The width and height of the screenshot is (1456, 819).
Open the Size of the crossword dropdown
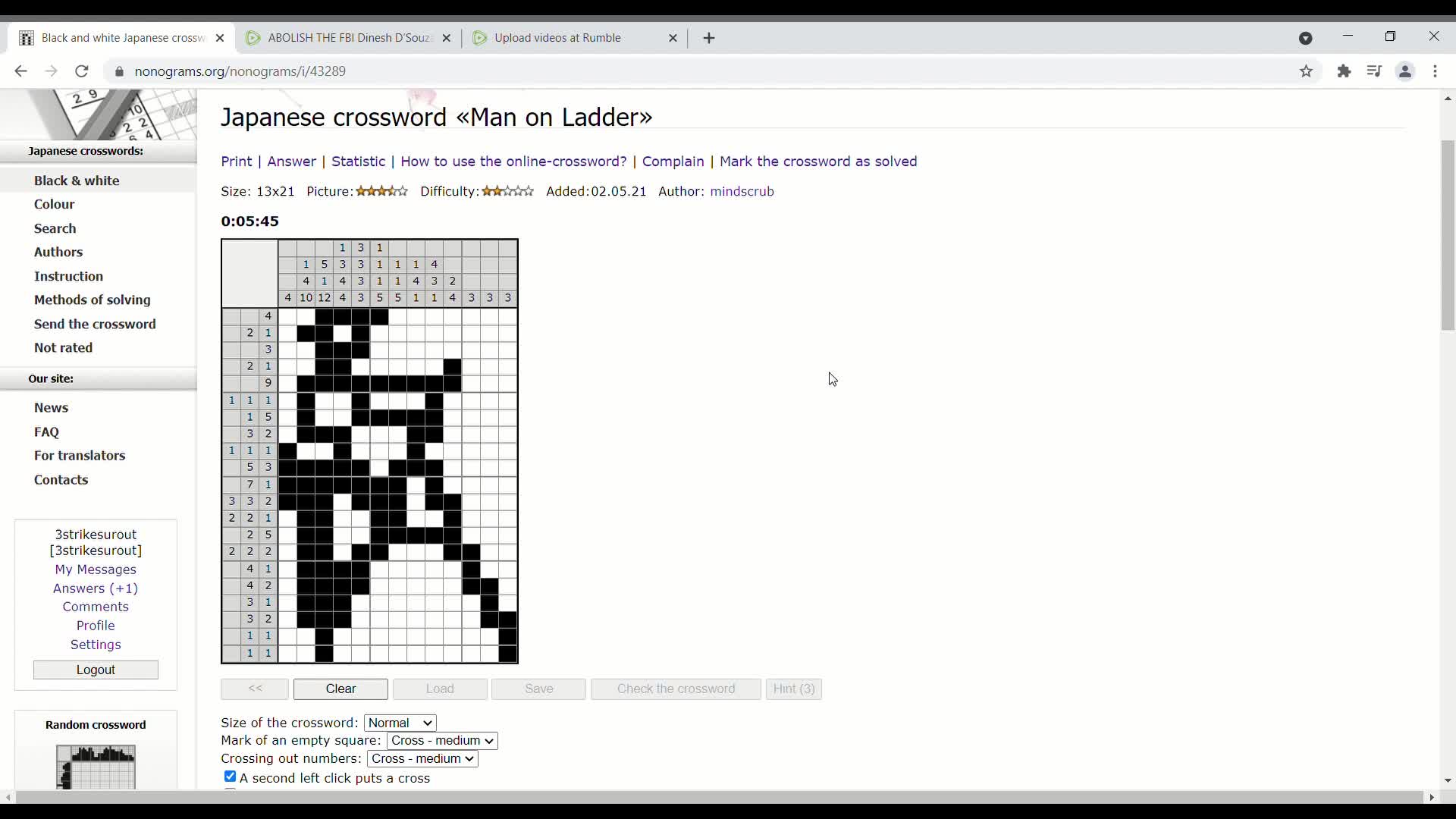400,723
